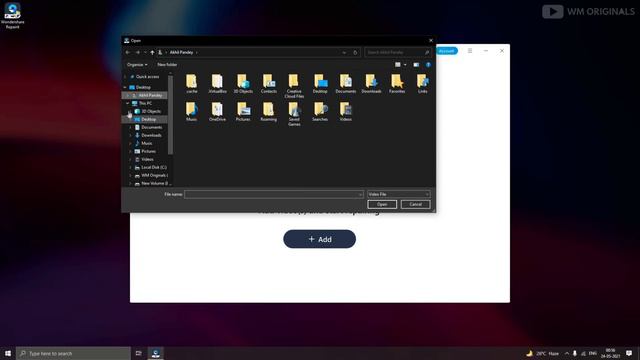Click the Account button in Repairit
Viewport: 640px width, 360px height.
[x=447, y=51]
